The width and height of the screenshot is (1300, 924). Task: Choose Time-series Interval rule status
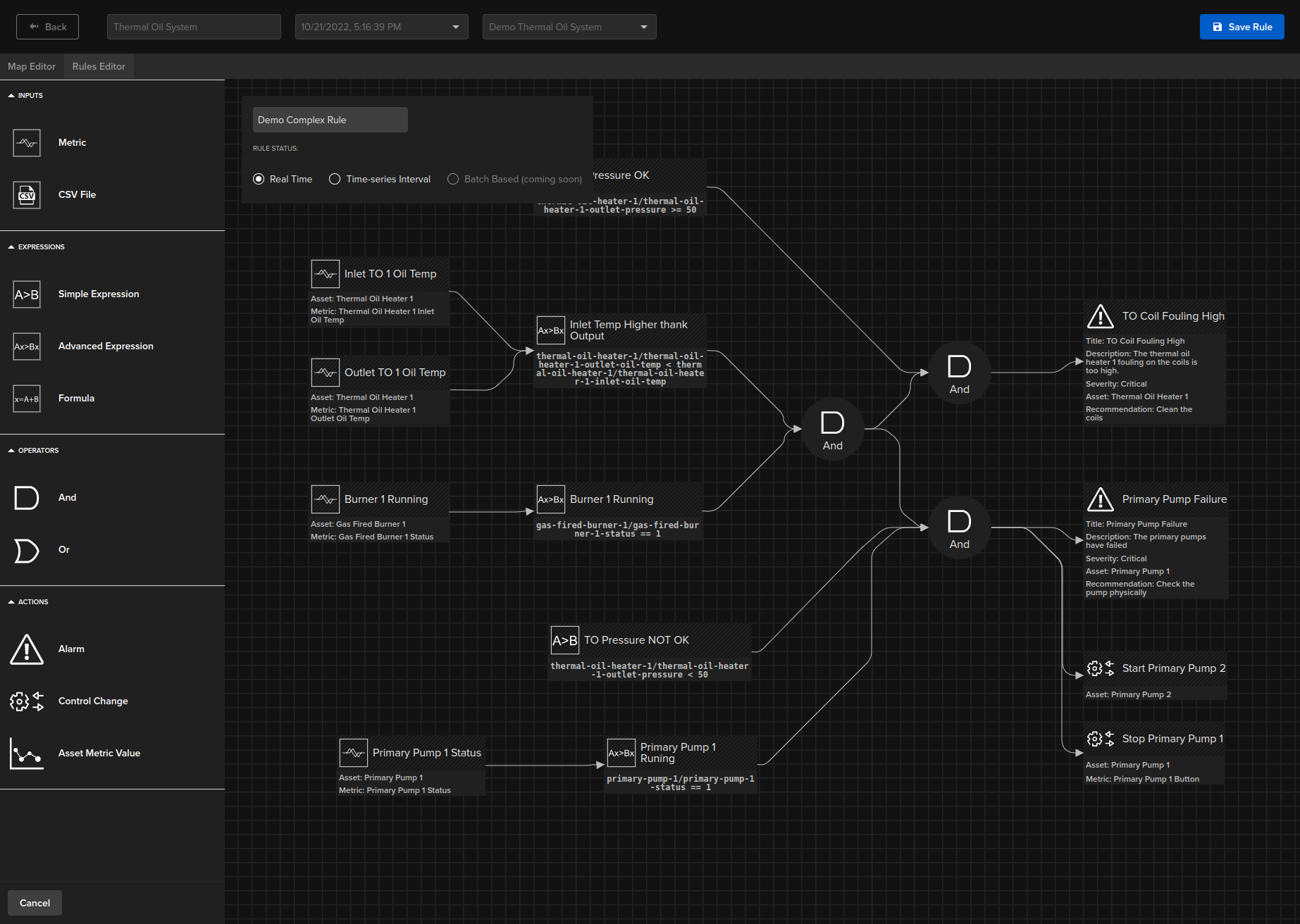pyautogui.click(x=335, y=179)
